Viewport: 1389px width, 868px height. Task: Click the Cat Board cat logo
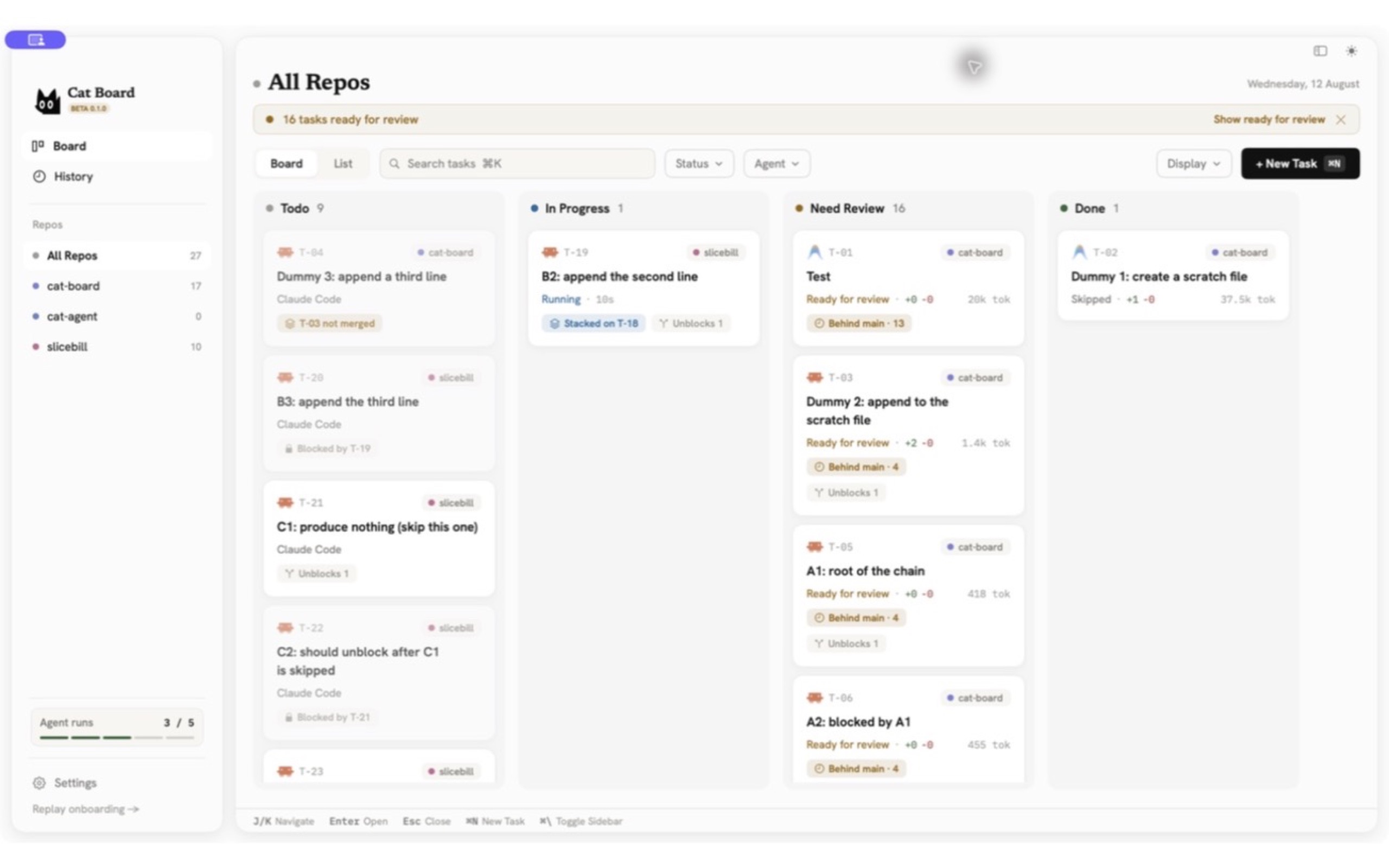(48, 101)
